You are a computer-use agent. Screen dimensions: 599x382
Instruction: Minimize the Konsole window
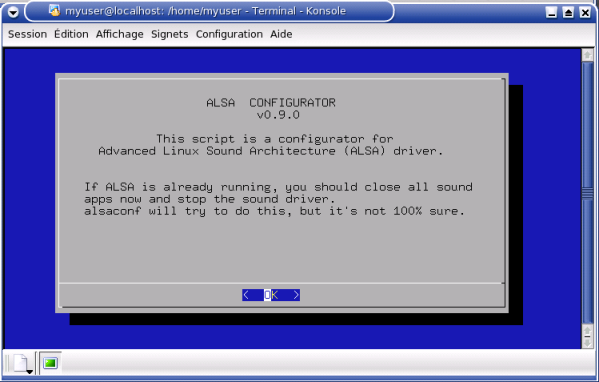[x=551, y=13]
